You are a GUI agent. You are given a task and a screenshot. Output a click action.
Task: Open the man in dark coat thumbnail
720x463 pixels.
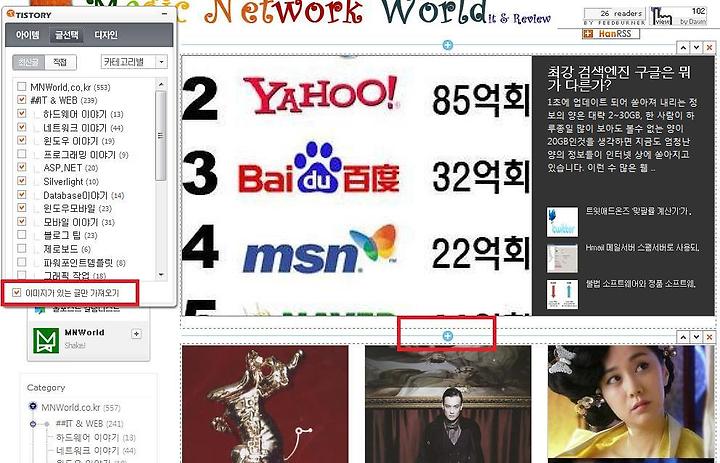(448, 404)
